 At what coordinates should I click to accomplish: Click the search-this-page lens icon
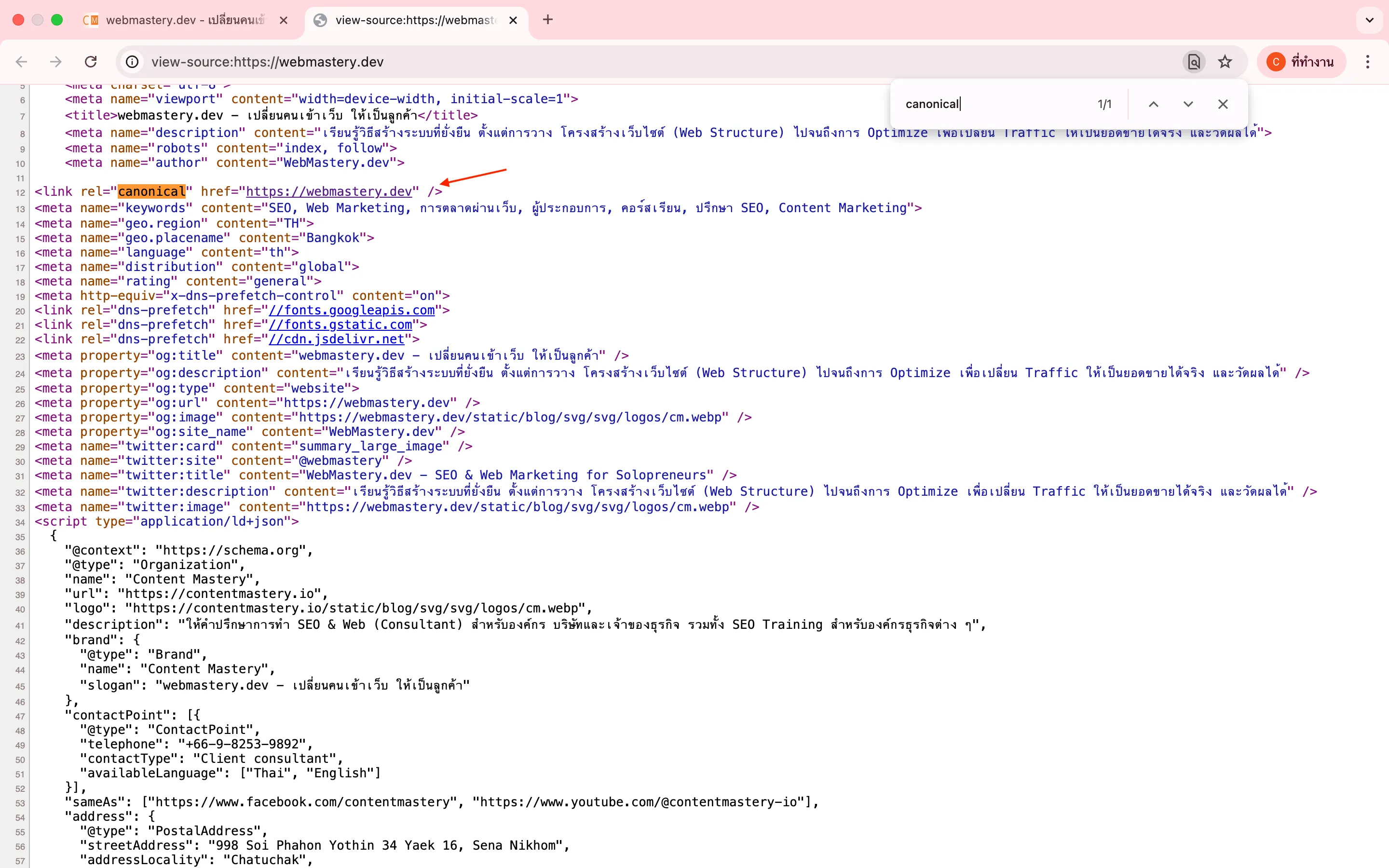(1193, 61)
